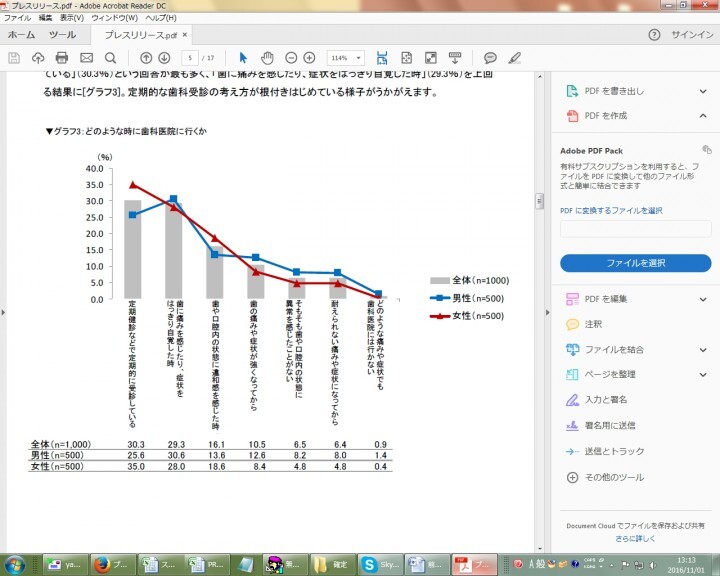The height and width of the screenshot is (576, 720).
Task: Click the ファイルを選択 button
Action: point(635,263)
